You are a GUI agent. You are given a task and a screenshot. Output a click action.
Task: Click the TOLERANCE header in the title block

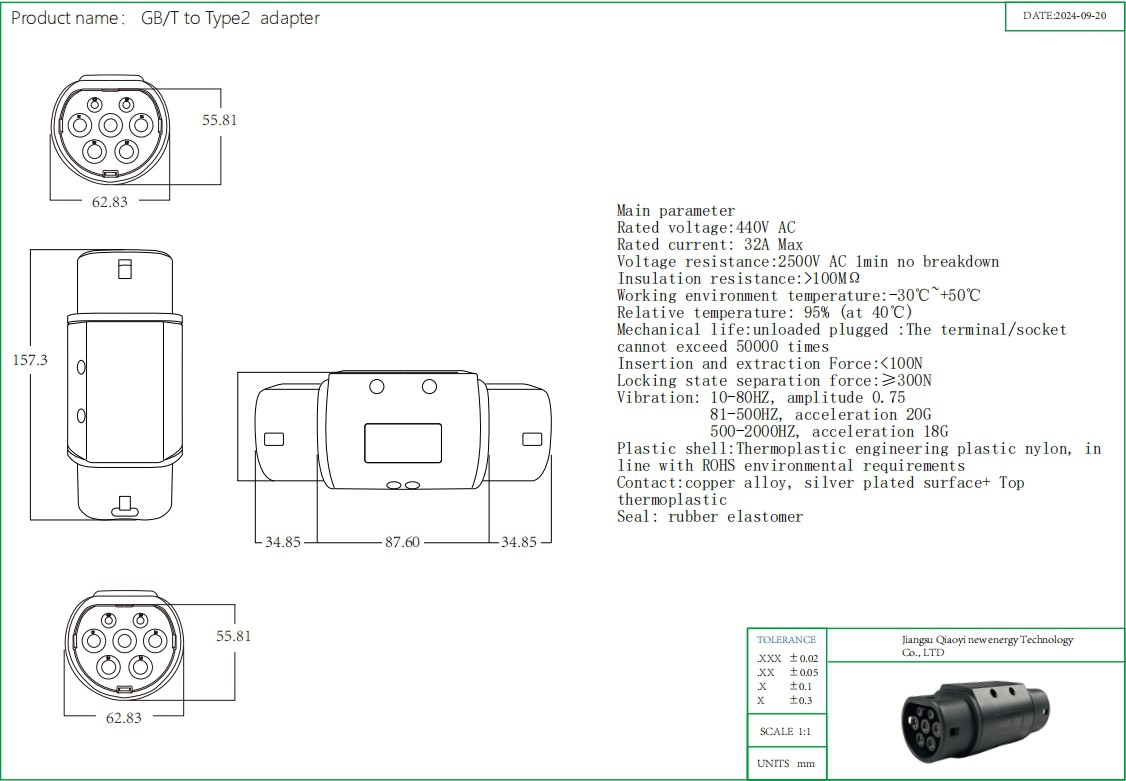[x=786, y=640]
